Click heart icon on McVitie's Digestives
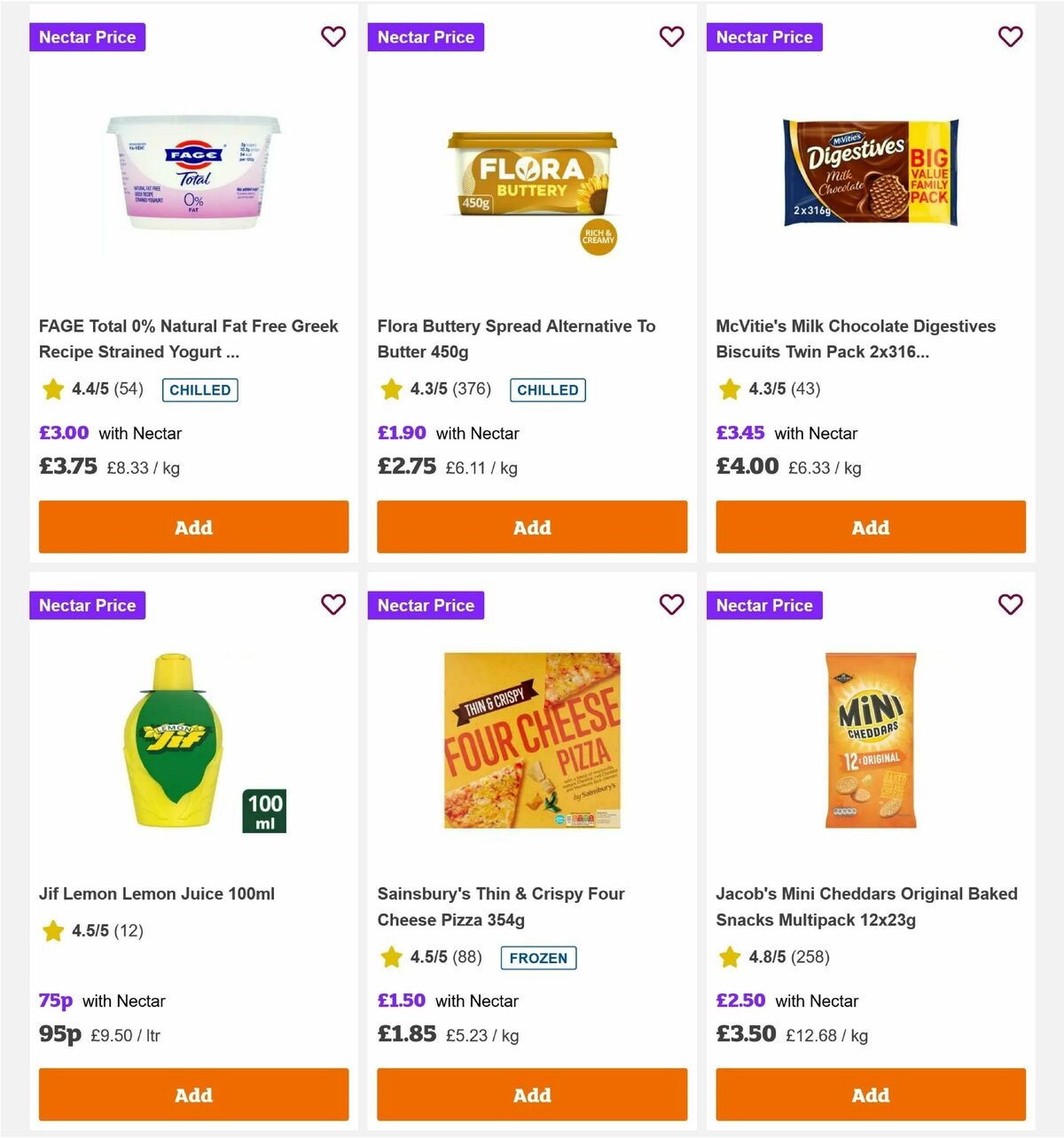This screenshot has width=1064, height=1138. pyautogui.click(x=1010, y=36)
